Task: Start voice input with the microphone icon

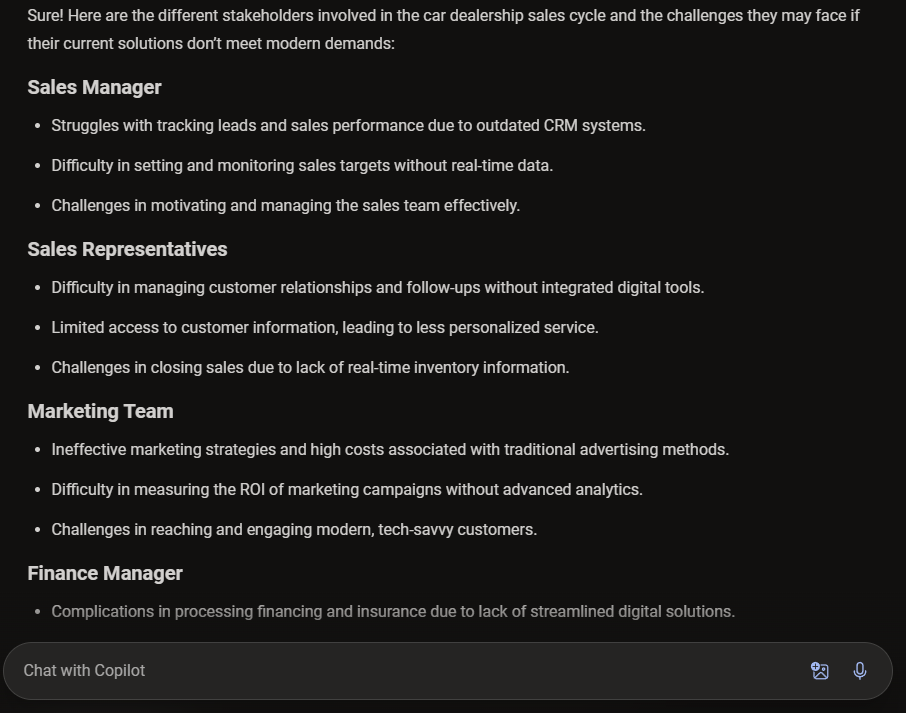Action: 860,671
